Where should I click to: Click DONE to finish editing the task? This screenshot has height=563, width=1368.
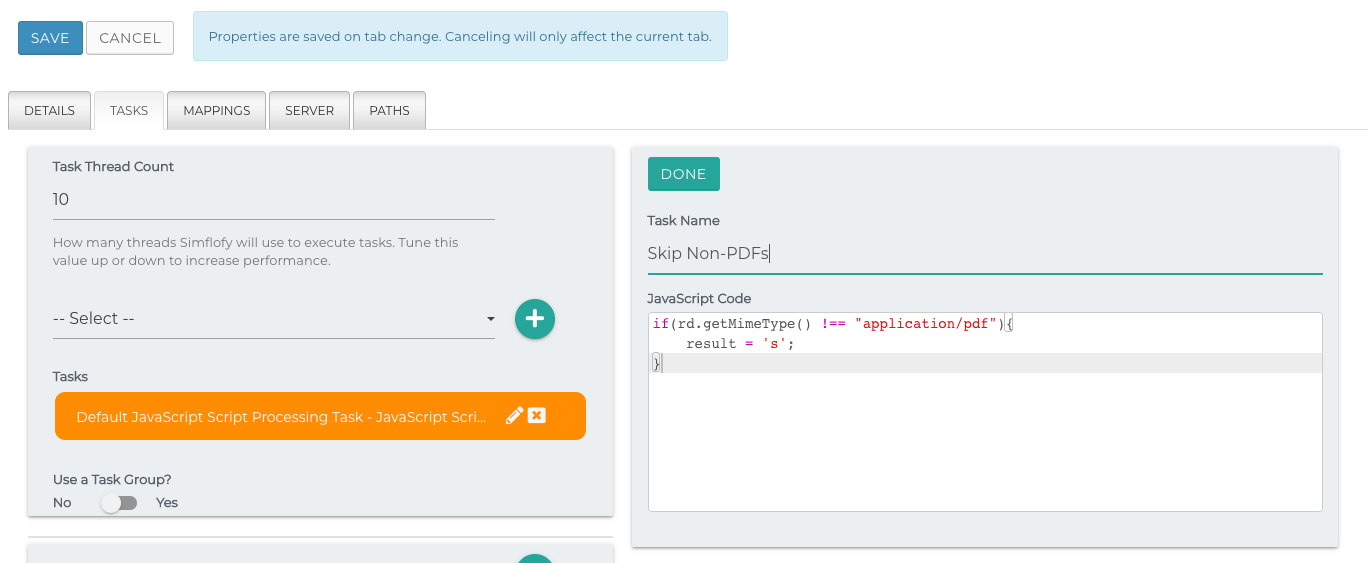[683, 174]
